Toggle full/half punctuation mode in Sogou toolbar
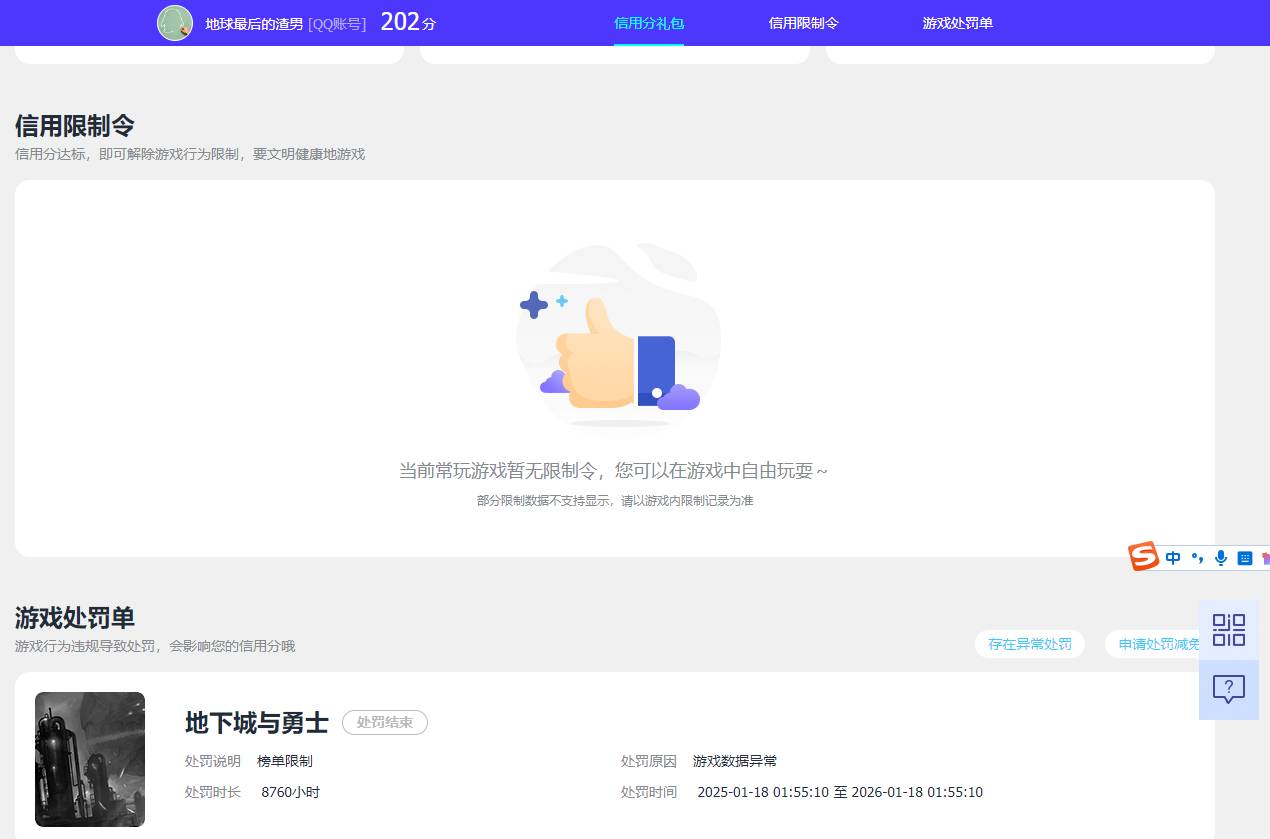1270x839 pixels. coord(1198,558)
